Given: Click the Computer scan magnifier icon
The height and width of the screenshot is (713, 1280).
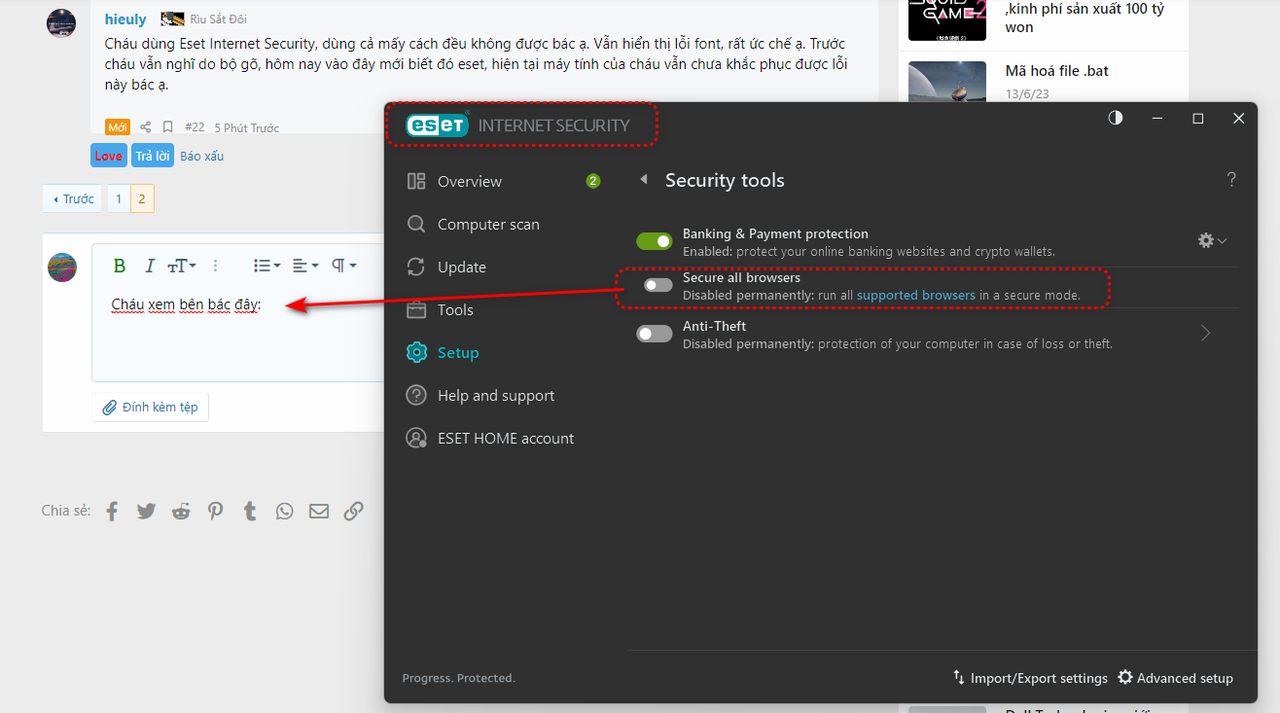Looking at the screenshot, I should click(x=416, y=224).
